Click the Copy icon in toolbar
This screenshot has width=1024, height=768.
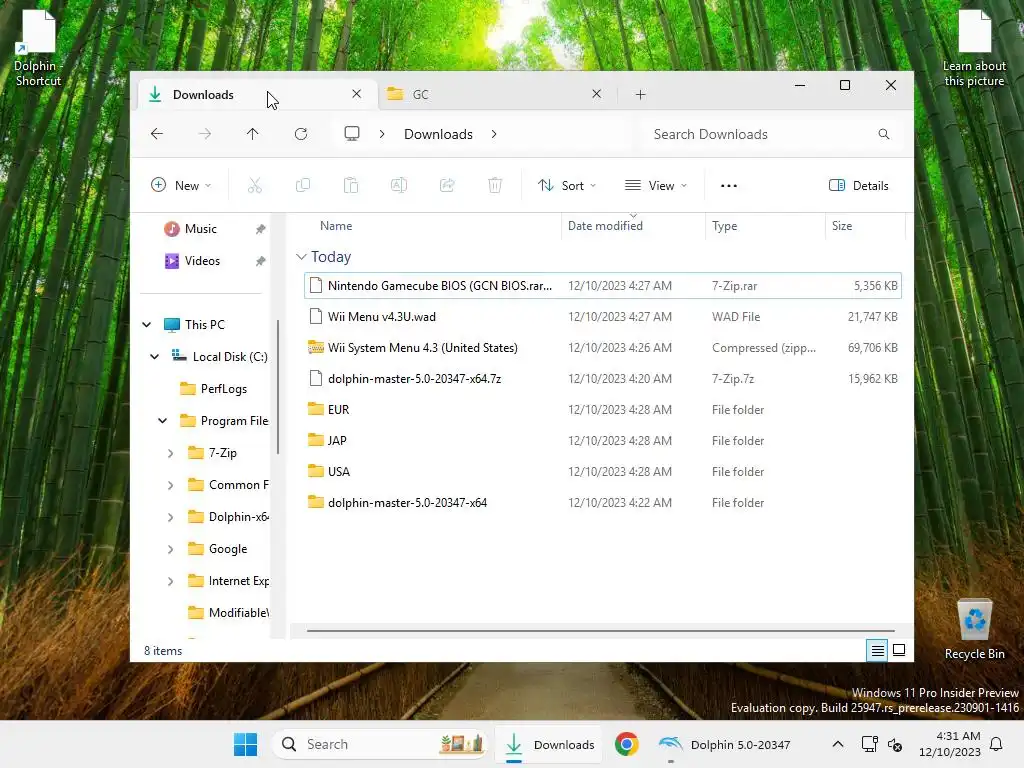pyautogui.click(x=303, y=185)
